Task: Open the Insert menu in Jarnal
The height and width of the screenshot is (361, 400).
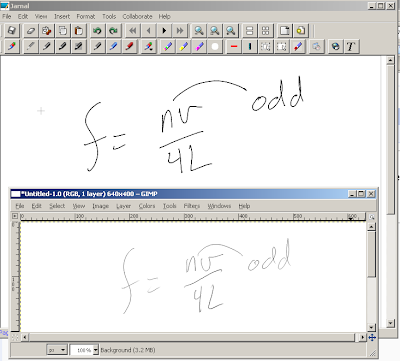Action: 62,16
